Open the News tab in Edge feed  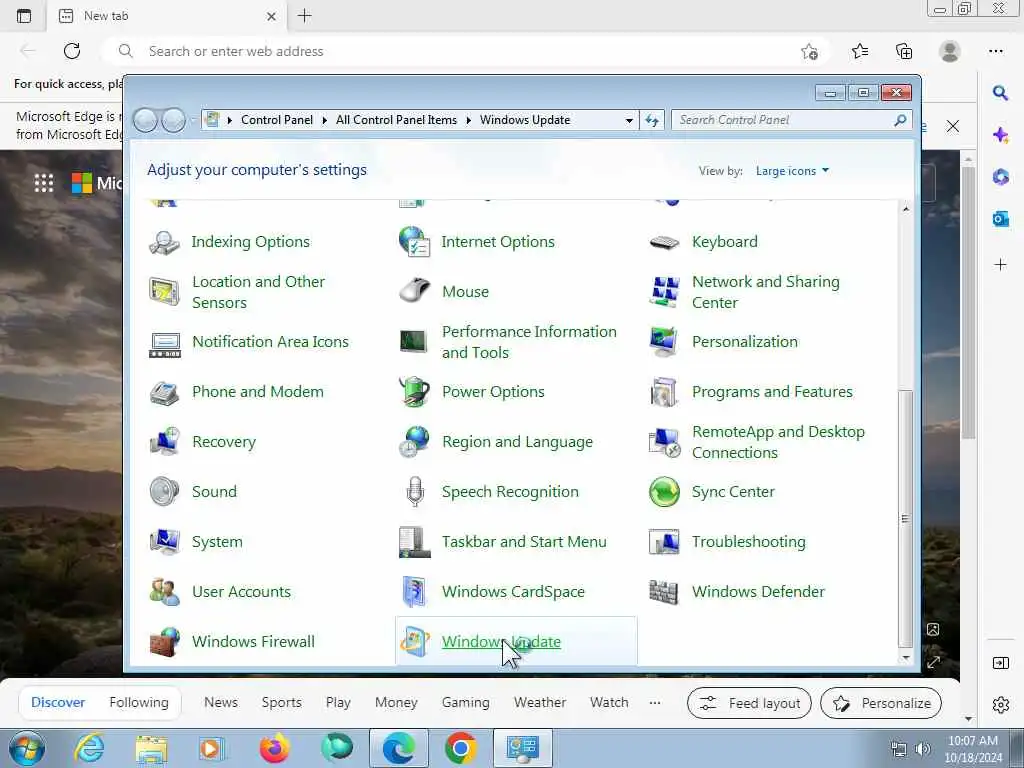coord(221,703)
